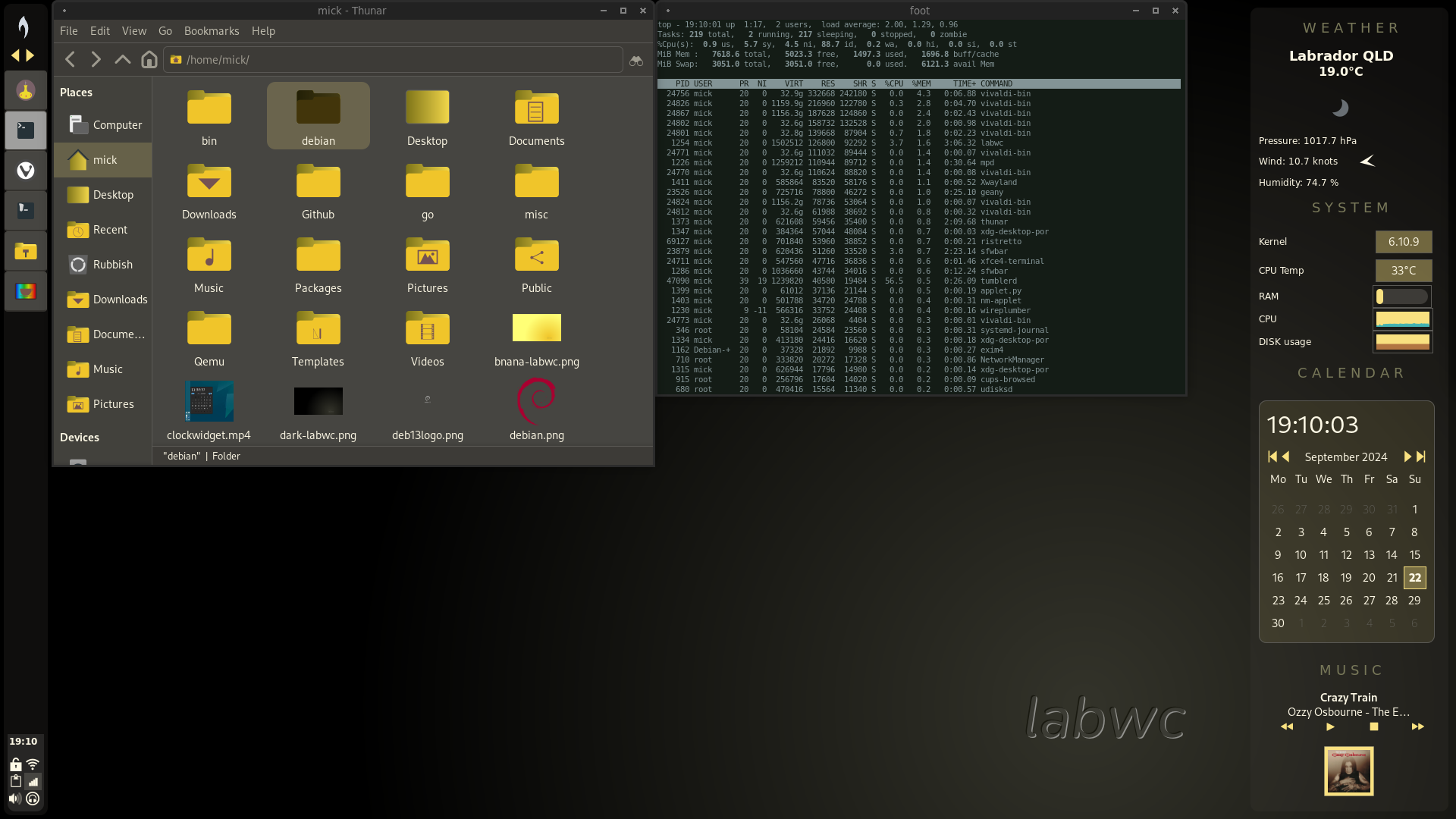Click the speaker volume tray icon
Viewport: 1456px width, 819px height.
pyautogui.click(x=15, y=799)
